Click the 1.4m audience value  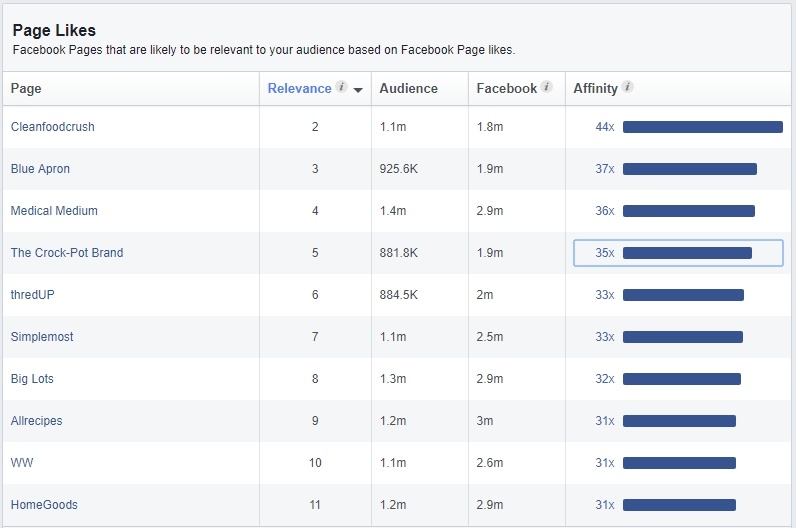point(393,211)
